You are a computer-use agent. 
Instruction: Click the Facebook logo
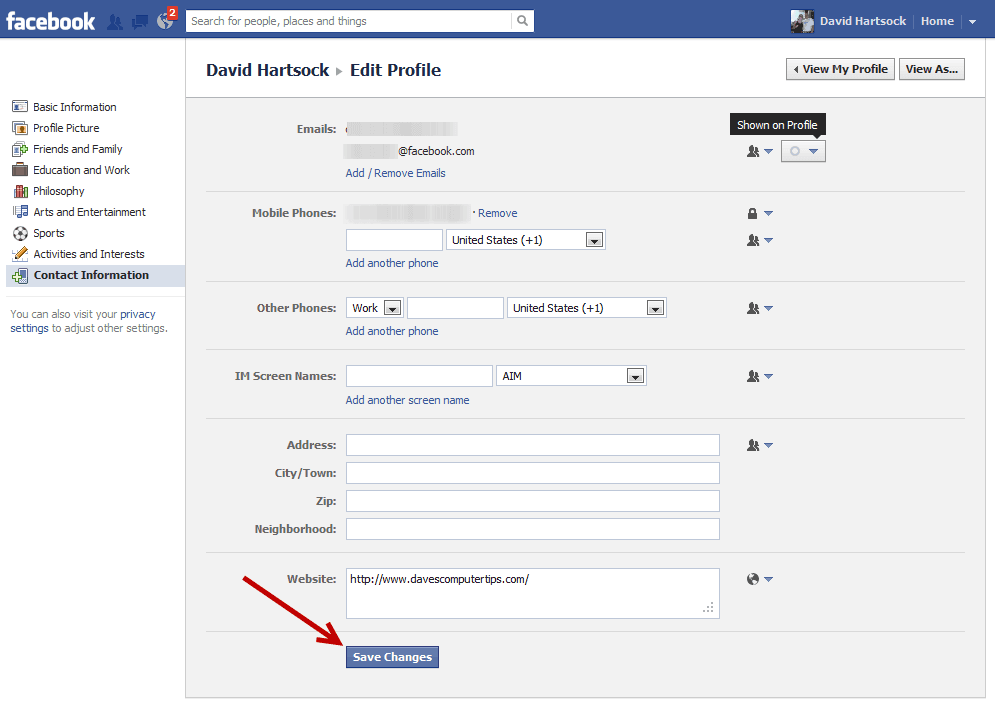50,21
